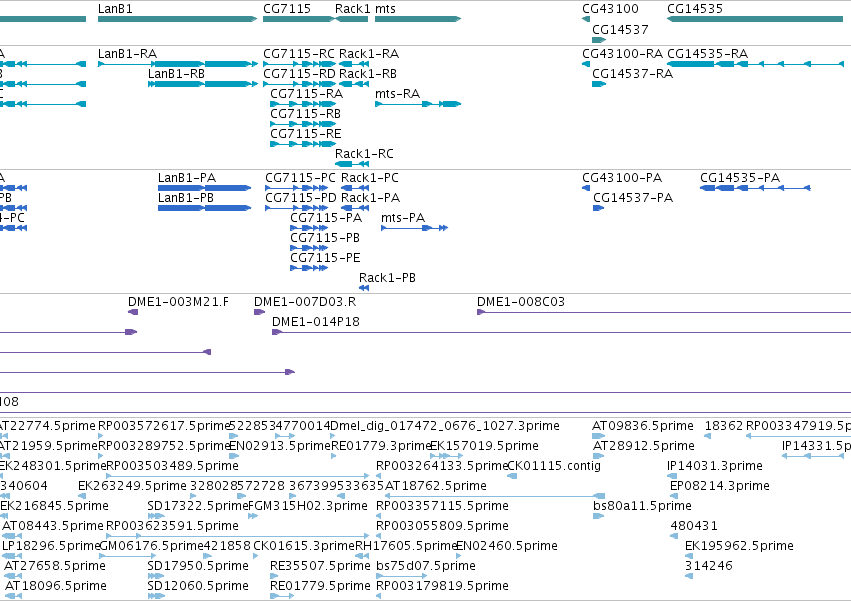
Task: Click the LanB1-PA protein glyph
Action: pyautogui.click(x=205, y=188)
